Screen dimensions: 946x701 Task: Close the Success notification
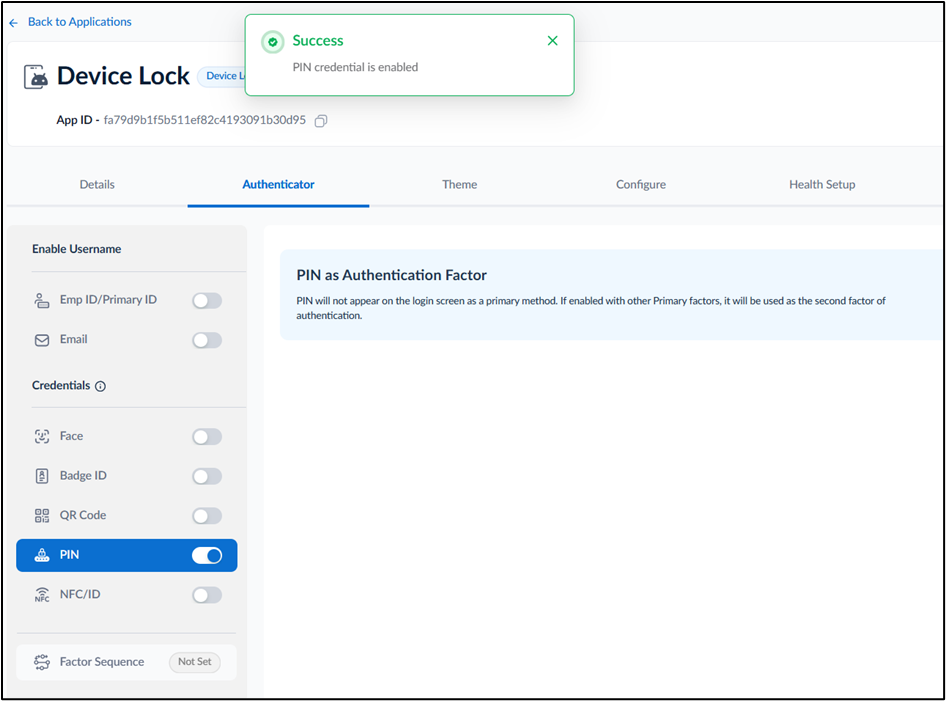[x=552, y=40]
